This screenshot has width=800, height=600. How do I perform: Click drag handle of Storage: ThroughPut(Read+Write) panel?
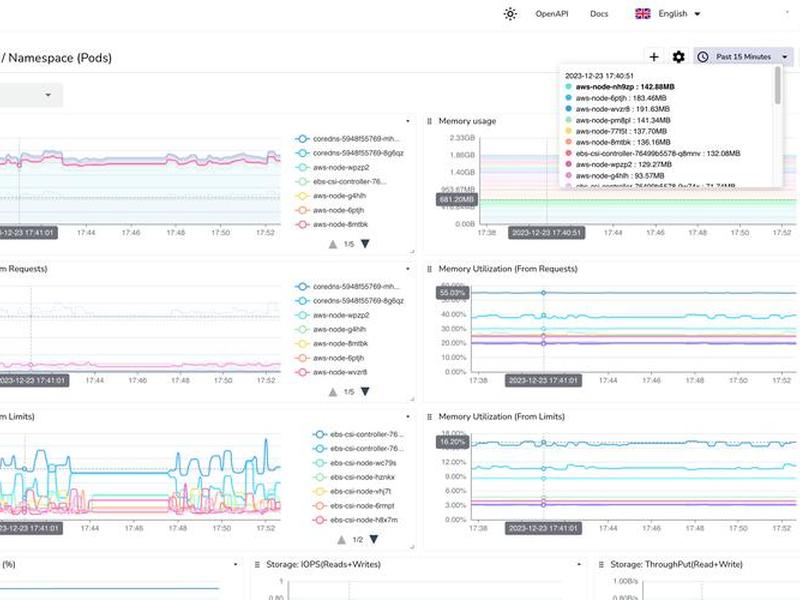pyautogui.click(x=601, y=564)
